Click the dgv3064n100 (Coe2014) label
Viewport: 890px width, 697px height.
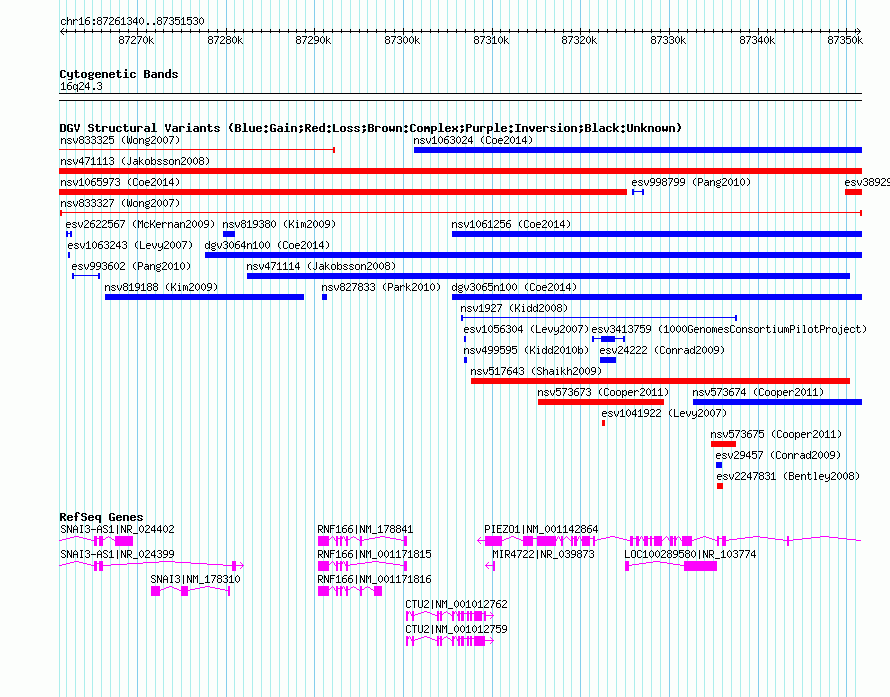(x=267, y=245)
